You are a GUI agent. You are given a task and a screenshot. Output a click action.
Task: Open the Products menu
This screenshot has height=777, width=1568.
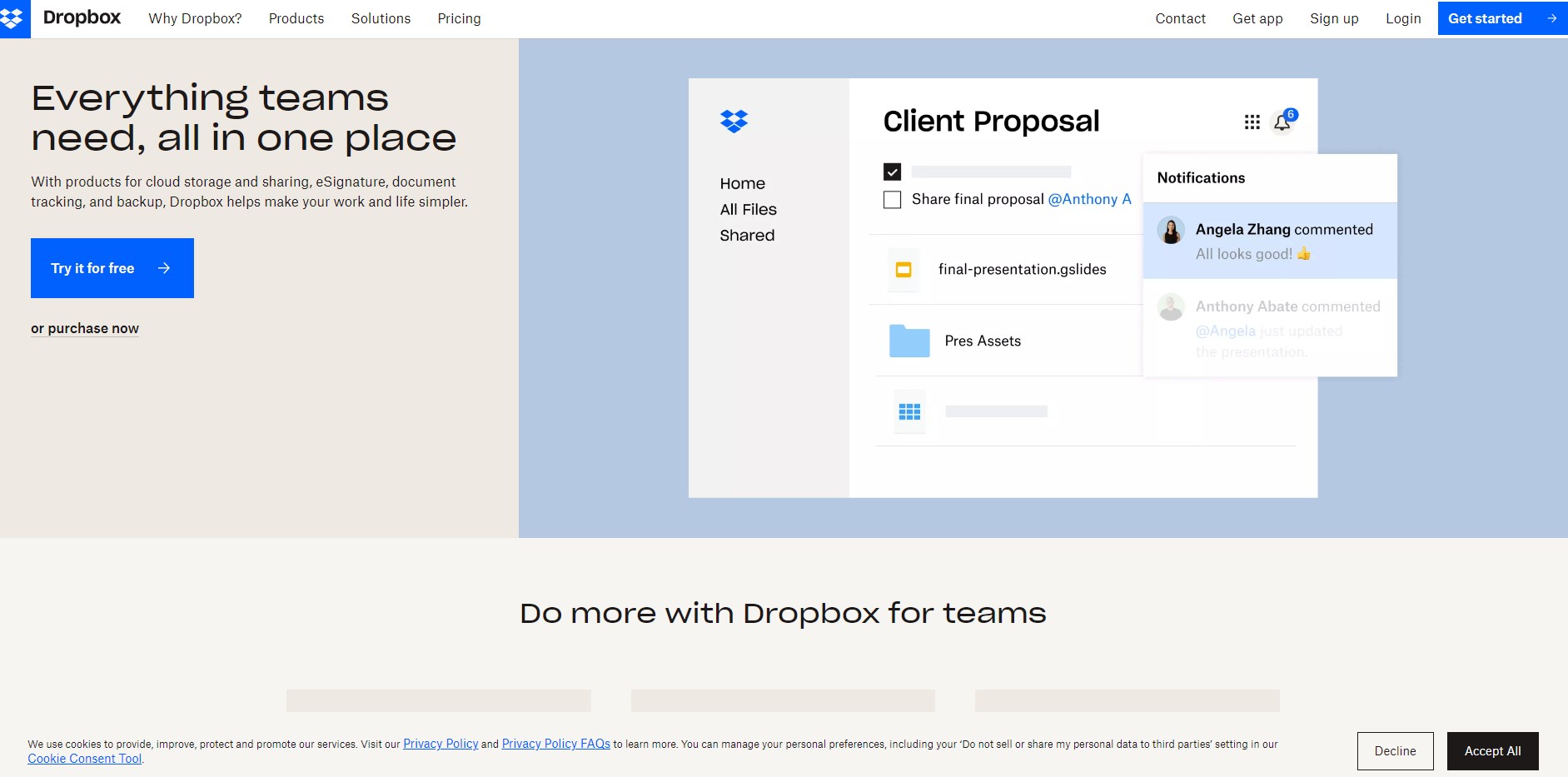coord(296,18)
